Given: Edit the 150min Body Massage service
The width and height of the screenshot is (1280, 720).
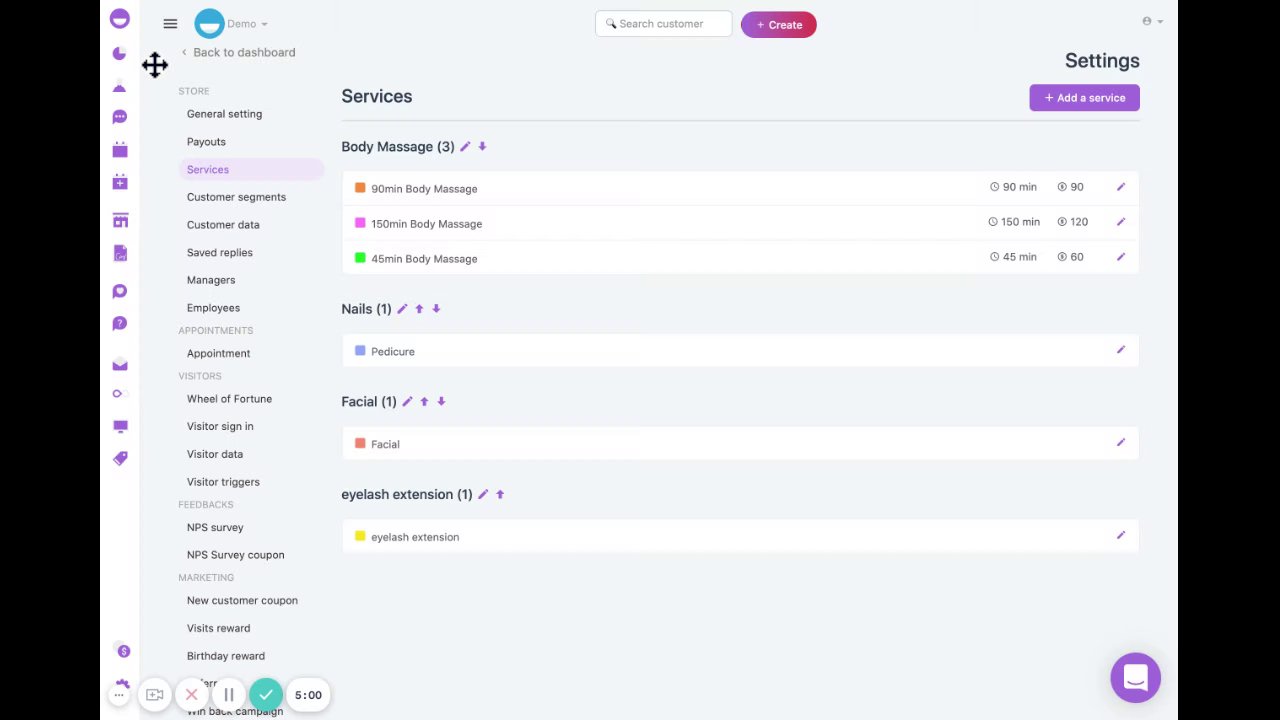Looking at the screenshot, I should [1120, 222].
